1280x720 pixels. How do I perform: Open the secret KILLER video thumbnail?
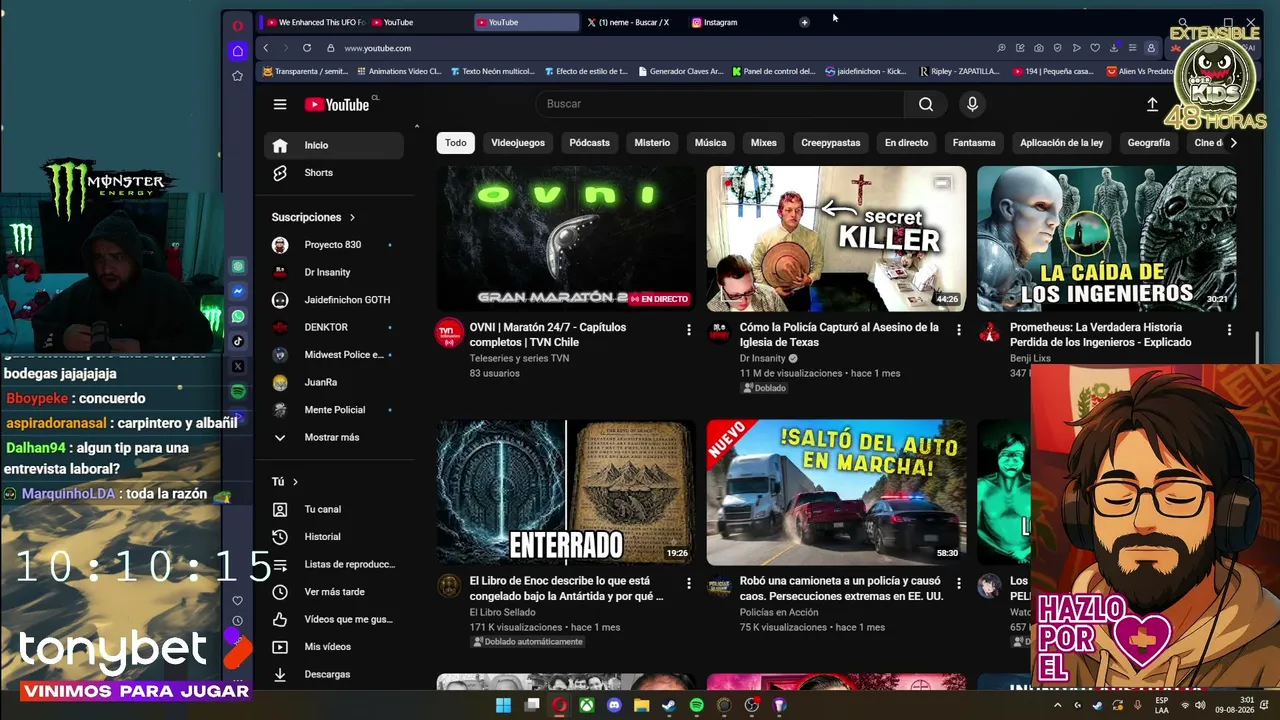click(x=836, y=239)
